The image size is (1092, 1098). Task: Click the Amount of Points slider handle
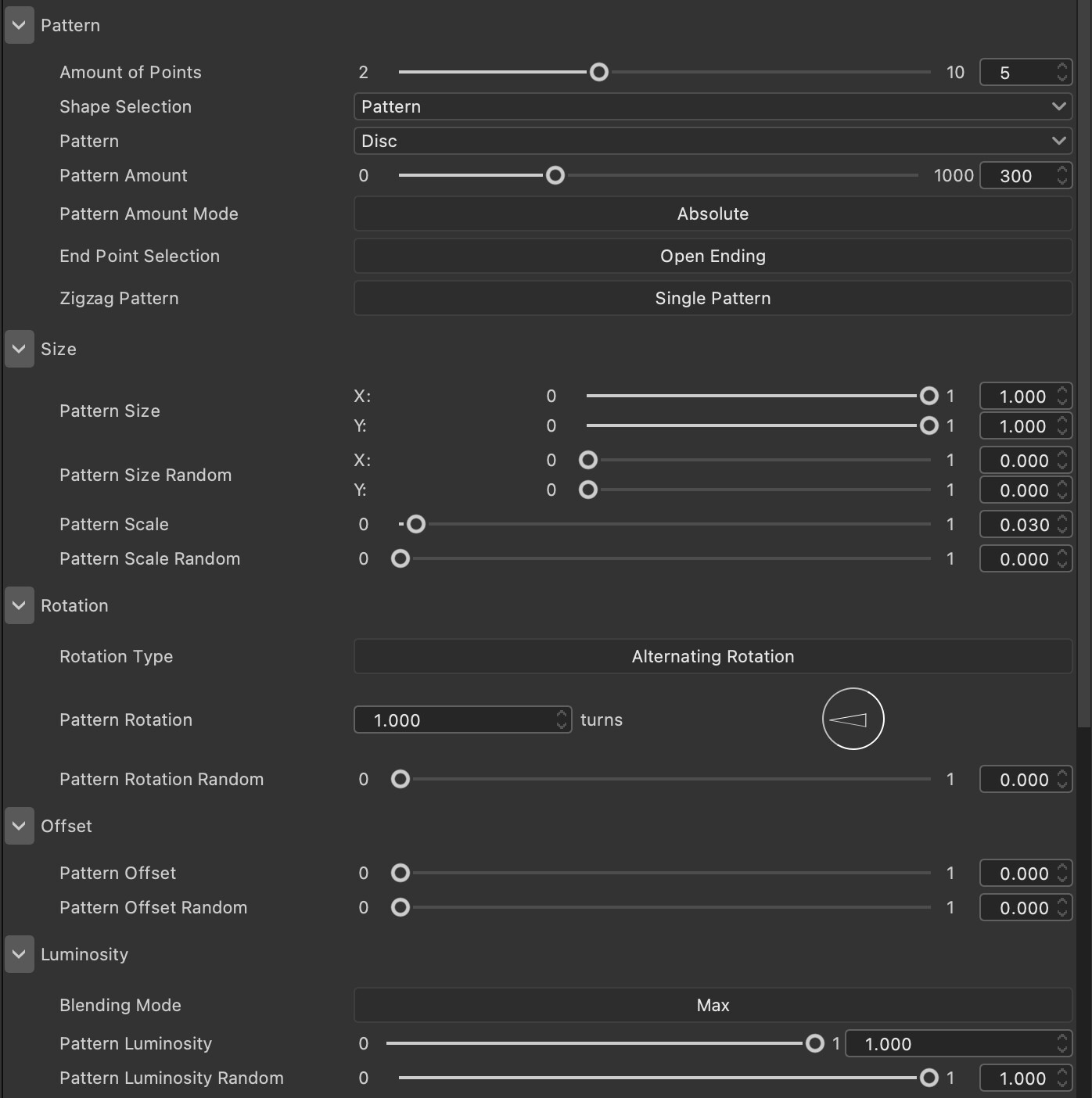click(599, 72)
